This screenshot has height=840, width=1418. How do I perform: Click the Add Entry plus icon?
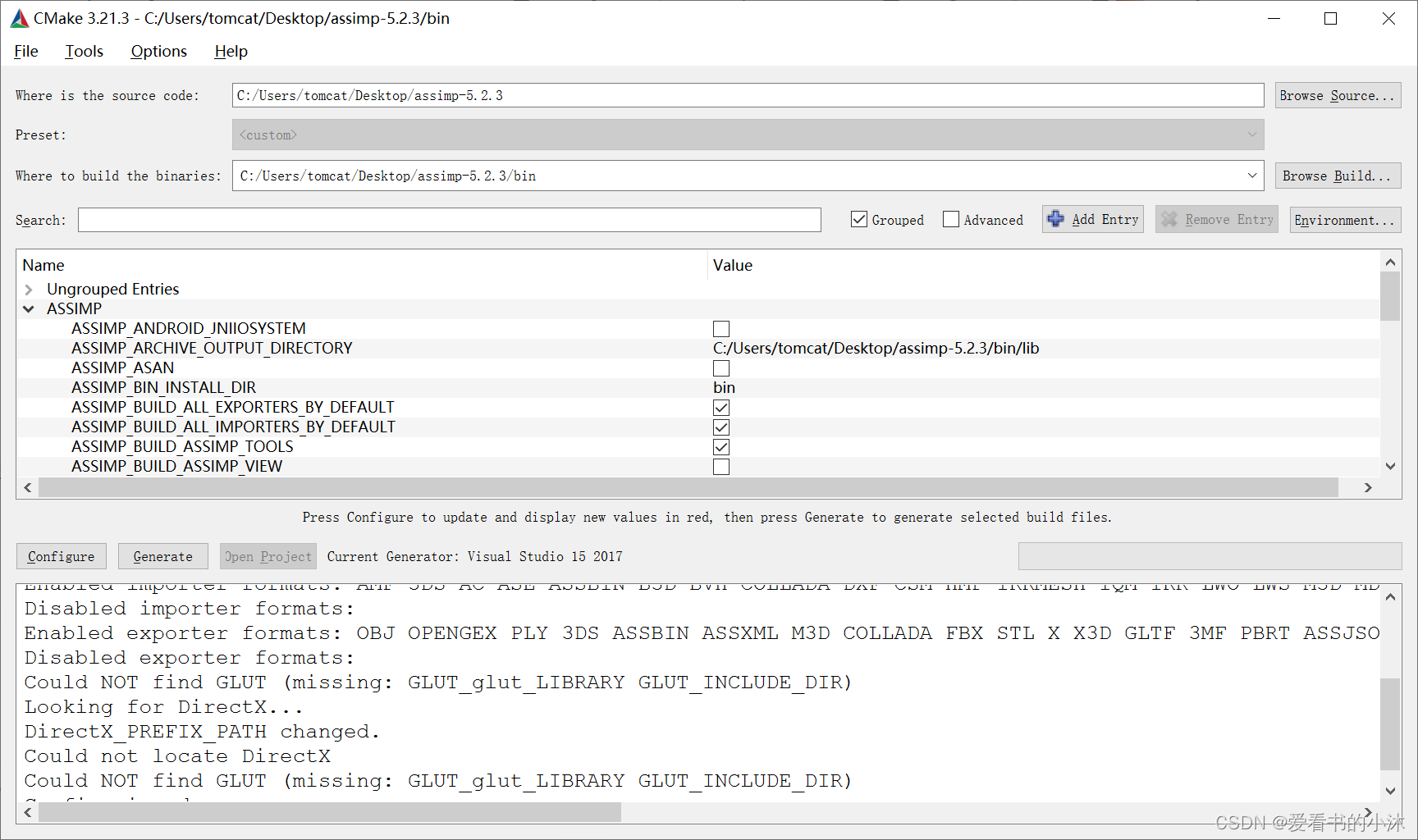(x=1058, y=219)
